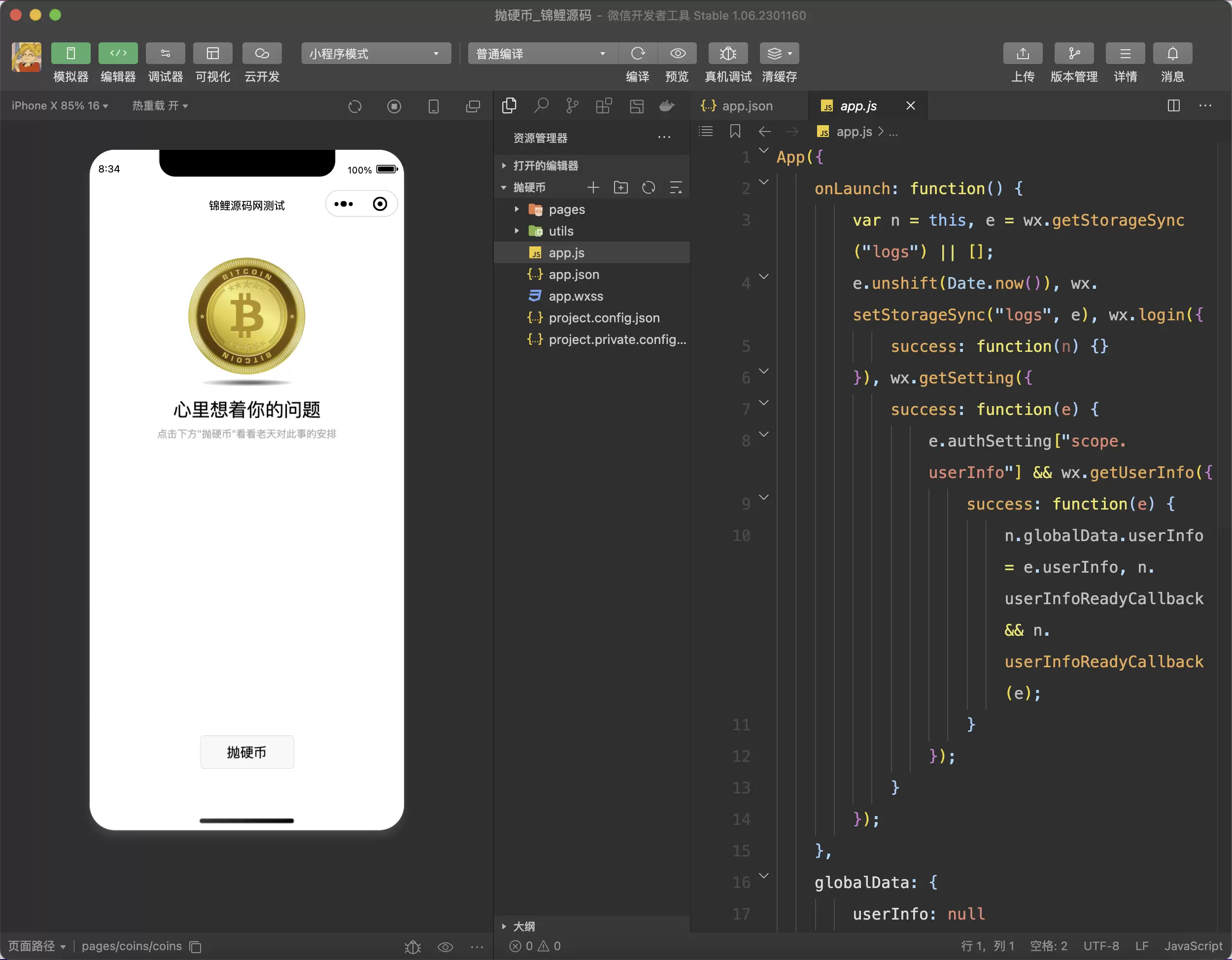This screenshot has width=1232, height=960.
Task: Open the clear cache dropdown
Action: click(780, 54)
